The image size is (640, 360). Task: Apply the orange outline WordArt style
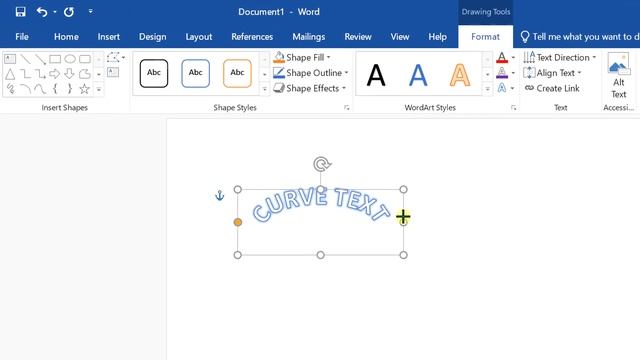(x=460, y=75)
